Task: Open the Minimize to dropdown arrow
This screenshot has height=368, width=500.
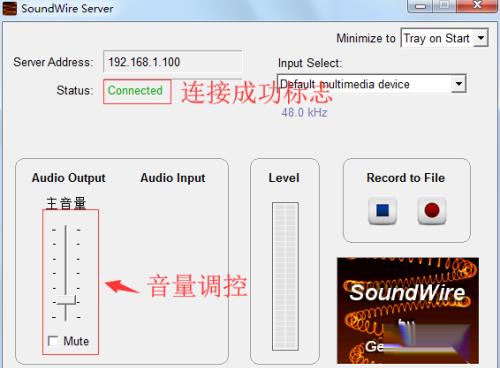Action: point(481,38)
